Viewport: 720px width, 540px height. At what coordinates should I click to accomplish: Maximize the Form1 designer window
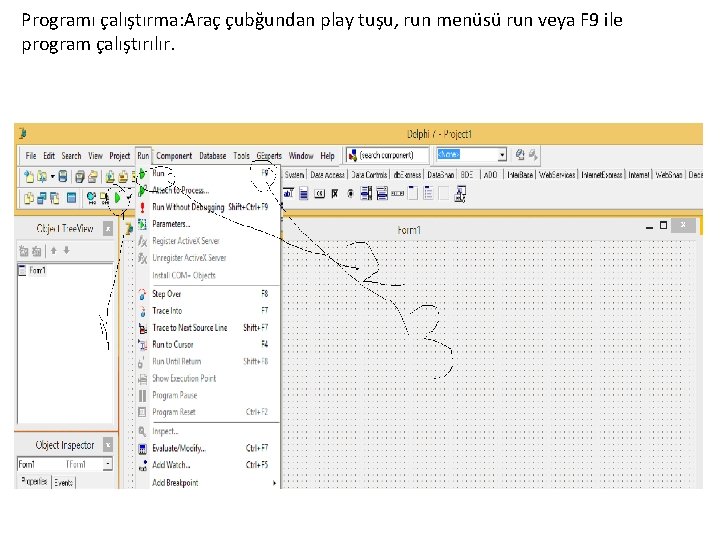[663, 225]
